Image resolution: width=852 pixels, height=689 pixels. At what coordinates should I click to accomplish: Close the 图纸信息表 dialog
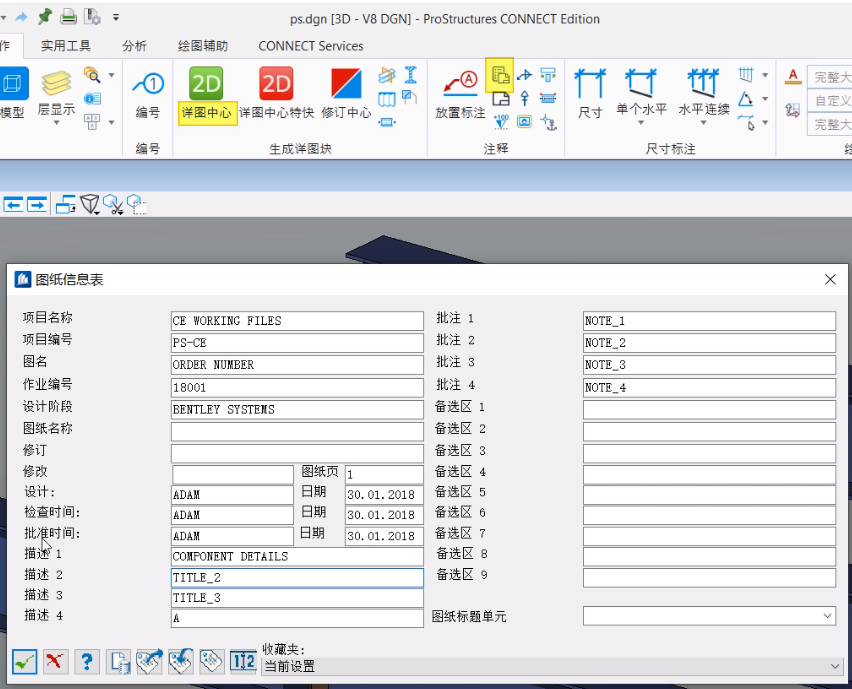click(830, 280)
